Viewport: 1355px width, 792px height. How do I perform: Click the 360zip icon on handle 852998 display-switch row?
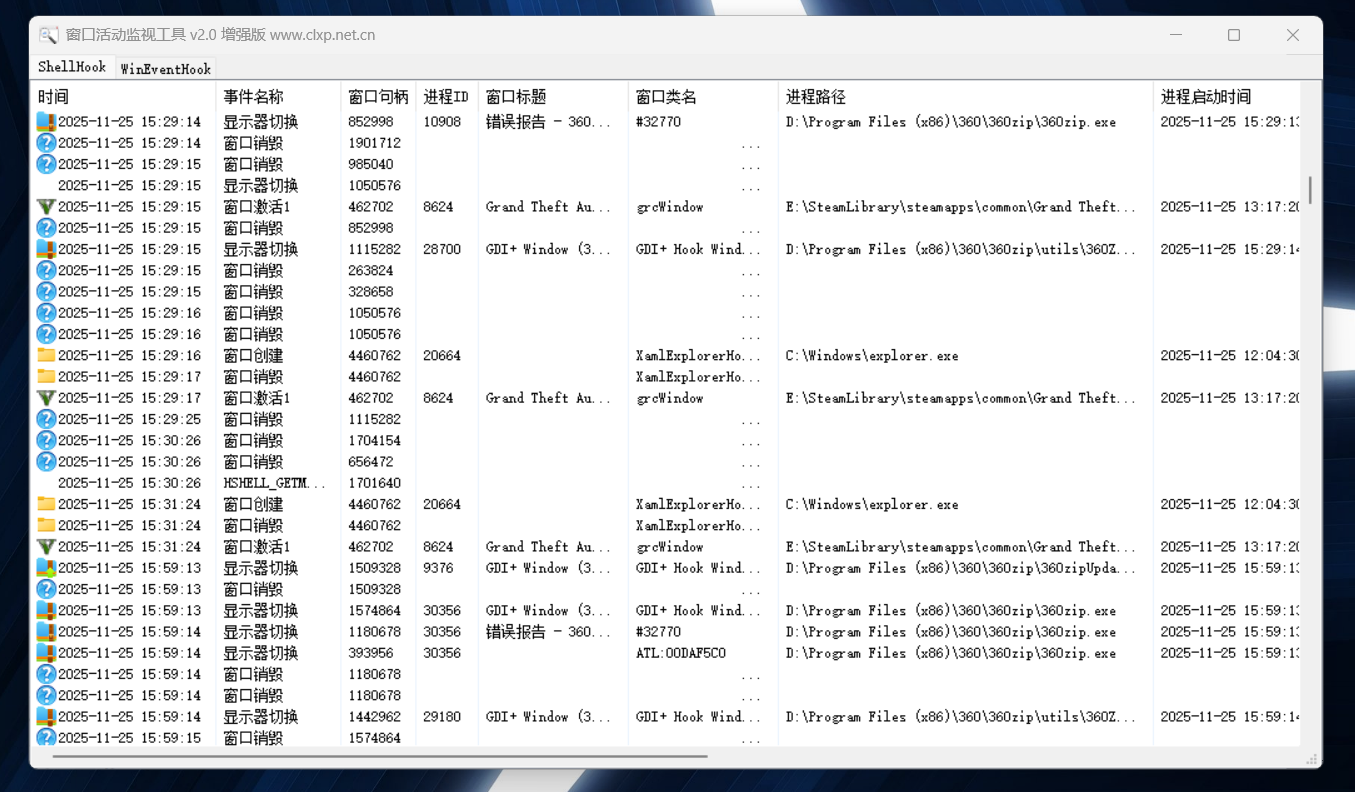coord(46,122)
